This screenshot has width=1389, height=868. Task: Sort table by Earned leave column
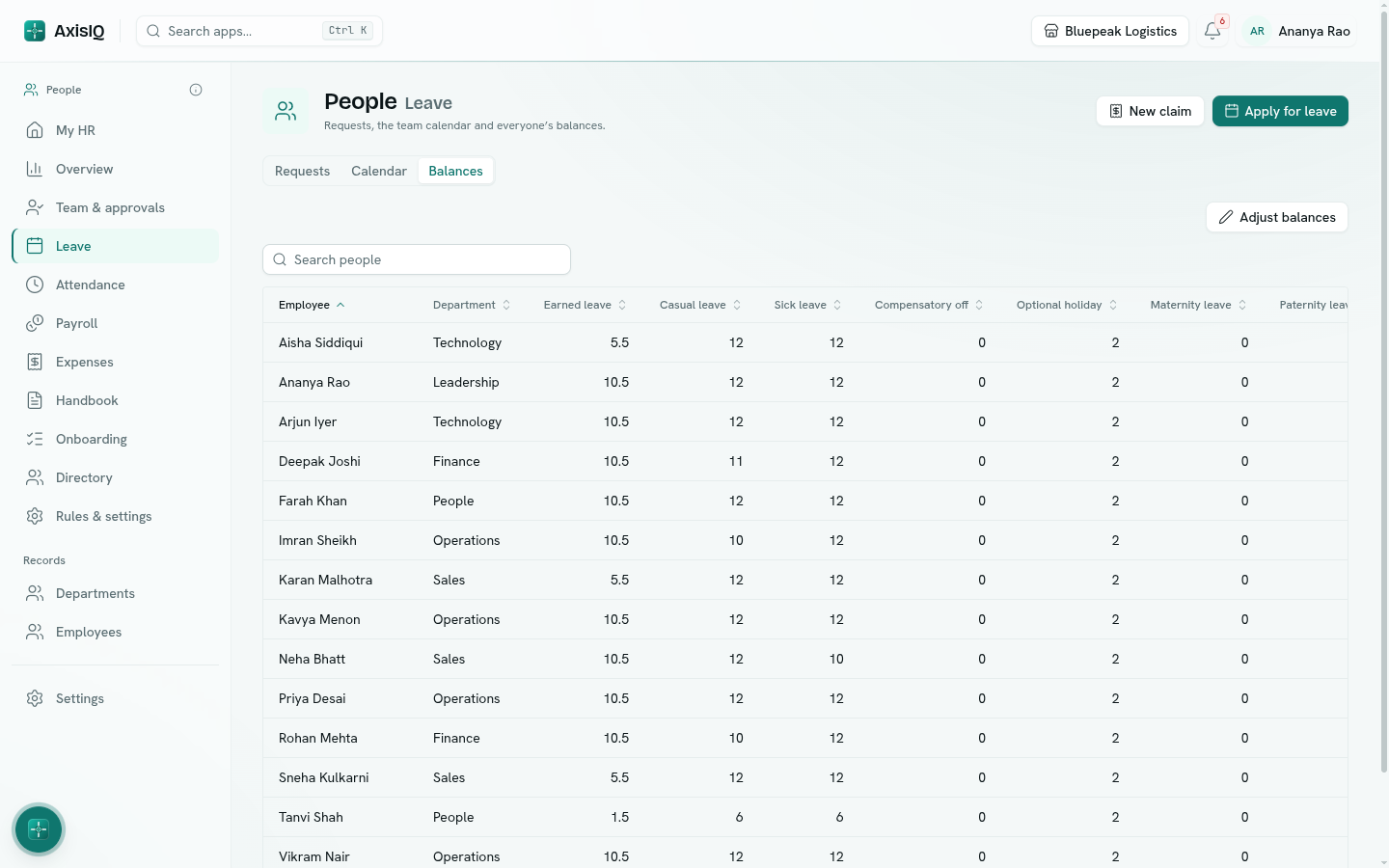pyautogui.click(x=585, y=305)
